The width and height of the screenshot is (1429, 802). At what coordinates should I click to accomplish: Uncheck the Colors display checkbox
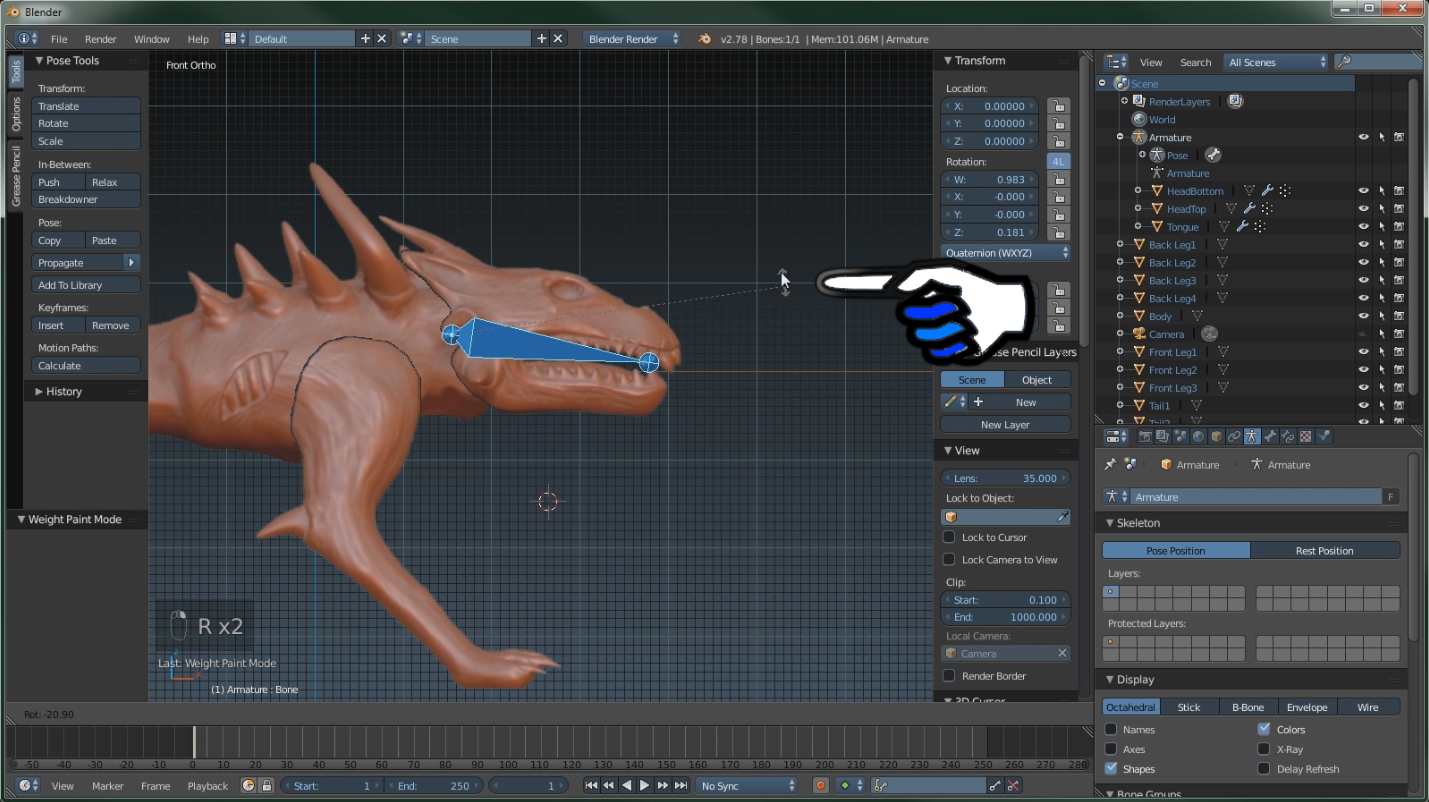1264,729
